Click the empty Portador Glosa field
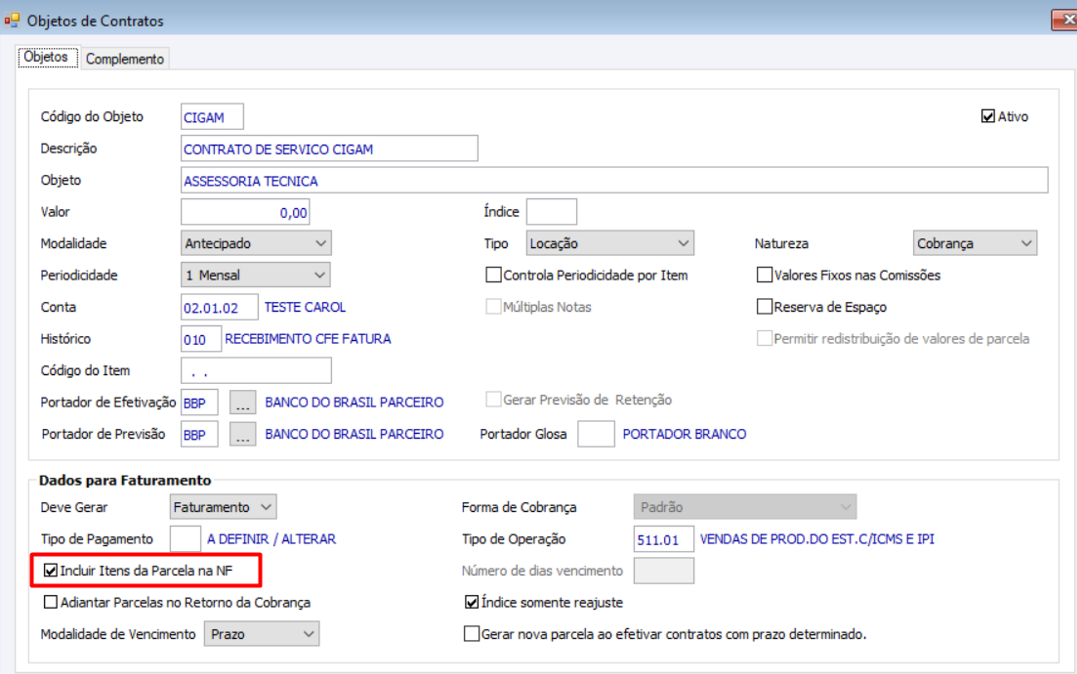Viewport: 1077px width, 674px height. 596,434
